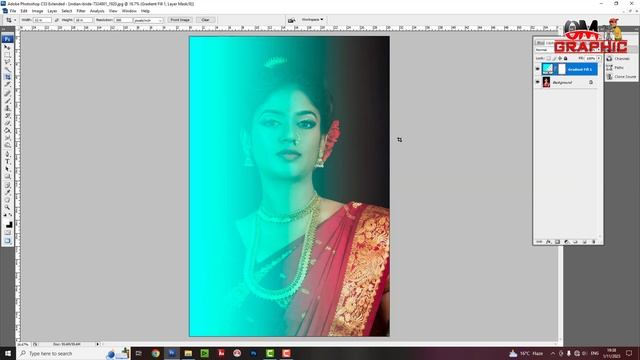Image resolution: width=640 pixels, height=360 pixels.
Task: Toggle lock transparent pixels
Action: [549, 58]
